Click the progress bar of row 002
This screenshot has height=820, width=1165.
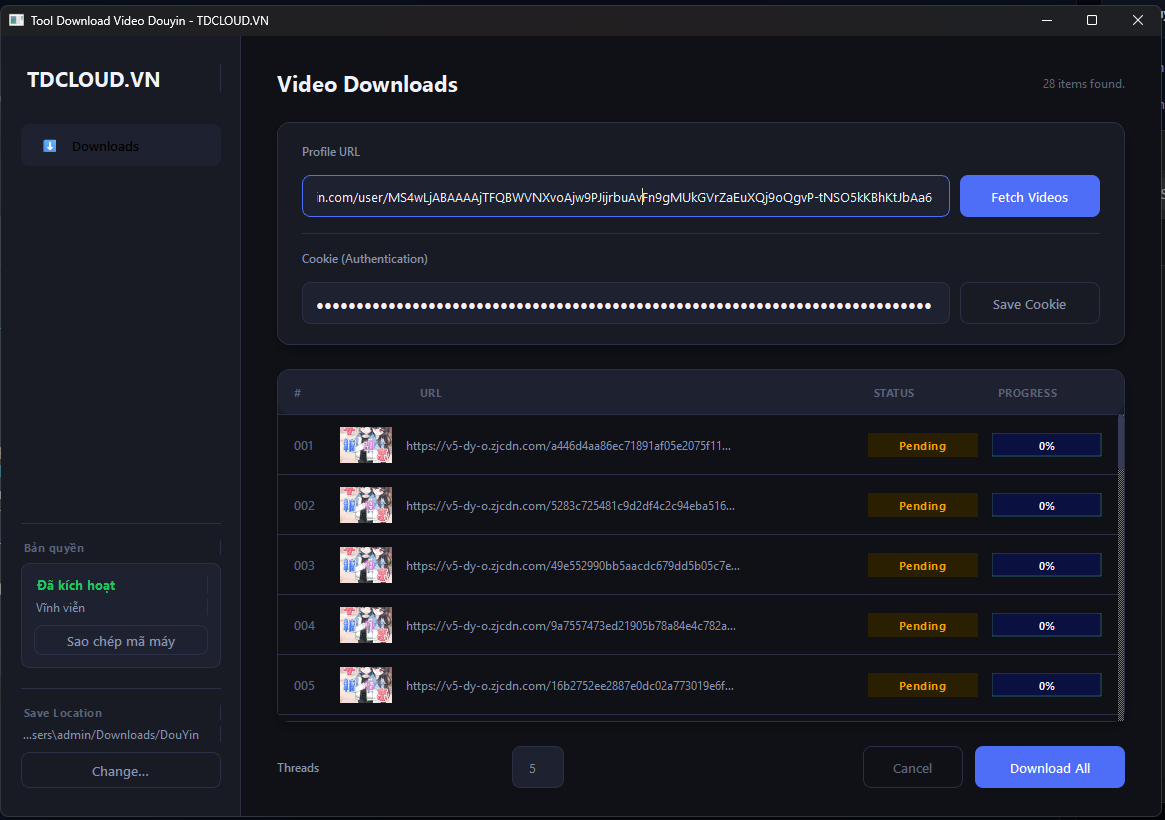pyautogui.click(x=1046, y=506)
